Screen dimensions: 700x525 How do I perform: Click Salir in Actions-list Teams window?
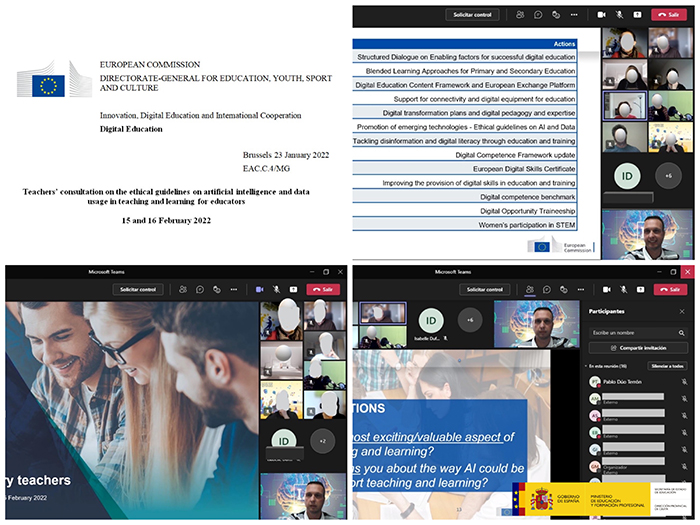[669, 15]
